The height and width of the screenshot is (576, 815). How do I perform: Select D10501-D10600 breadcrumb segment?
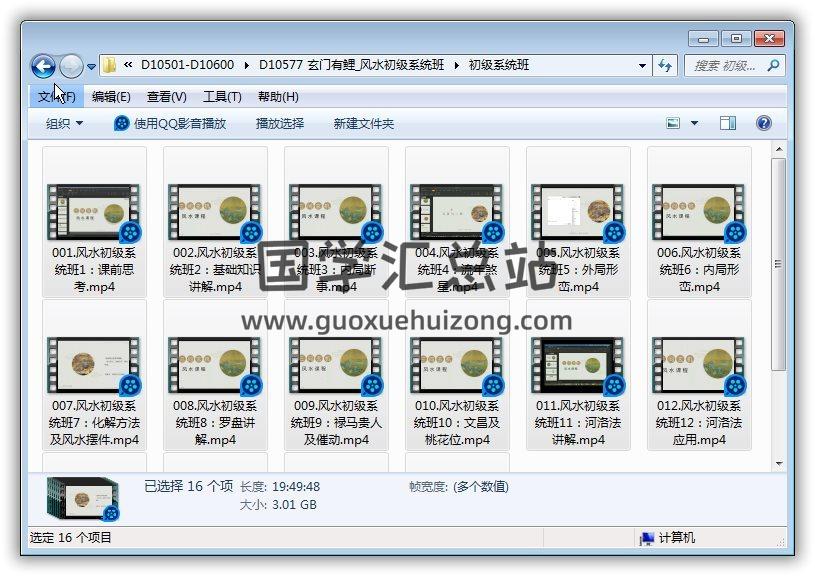(x=188, y=65)
